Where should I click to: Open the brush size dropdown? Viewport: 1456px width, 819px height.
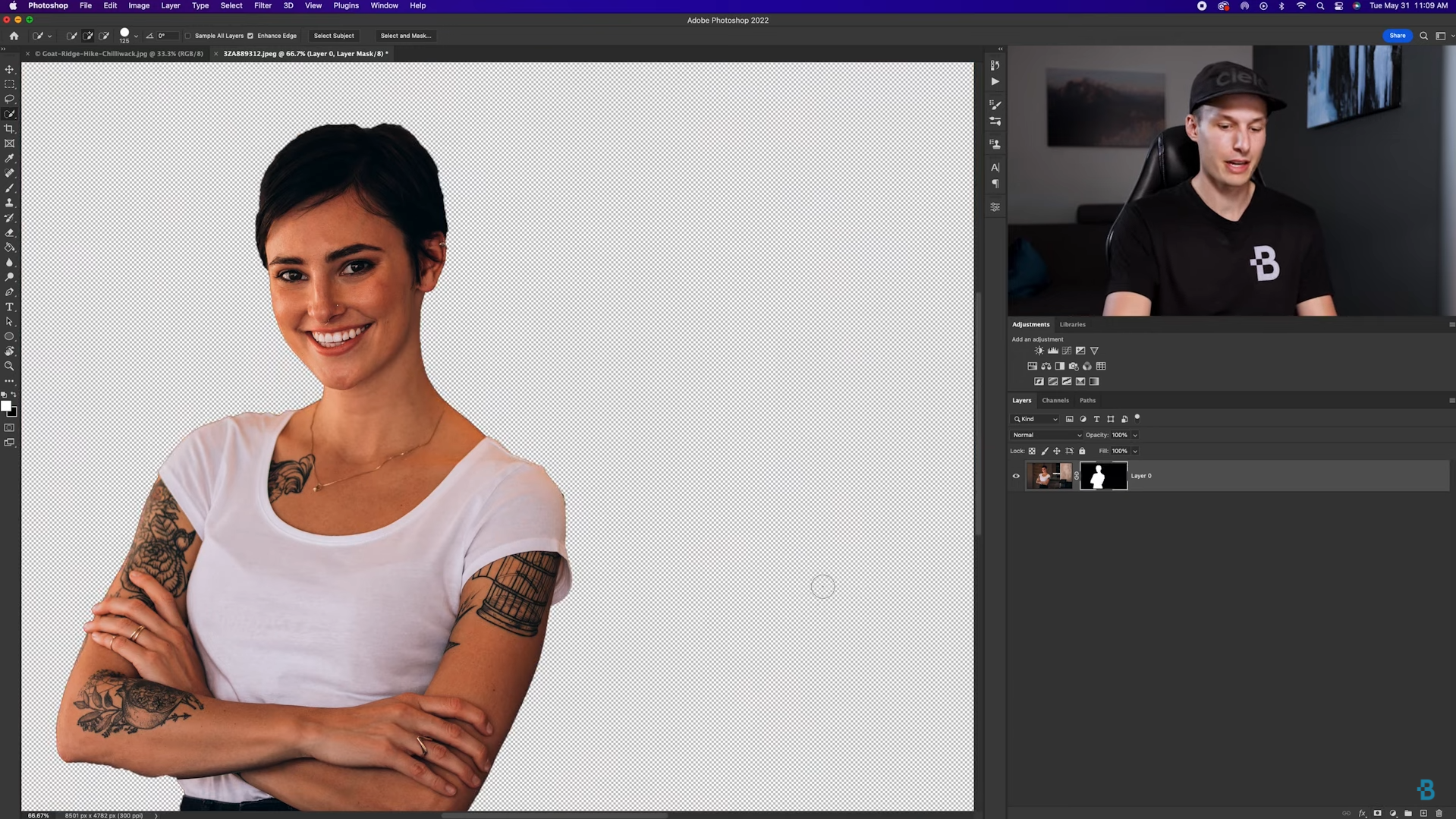136,35
